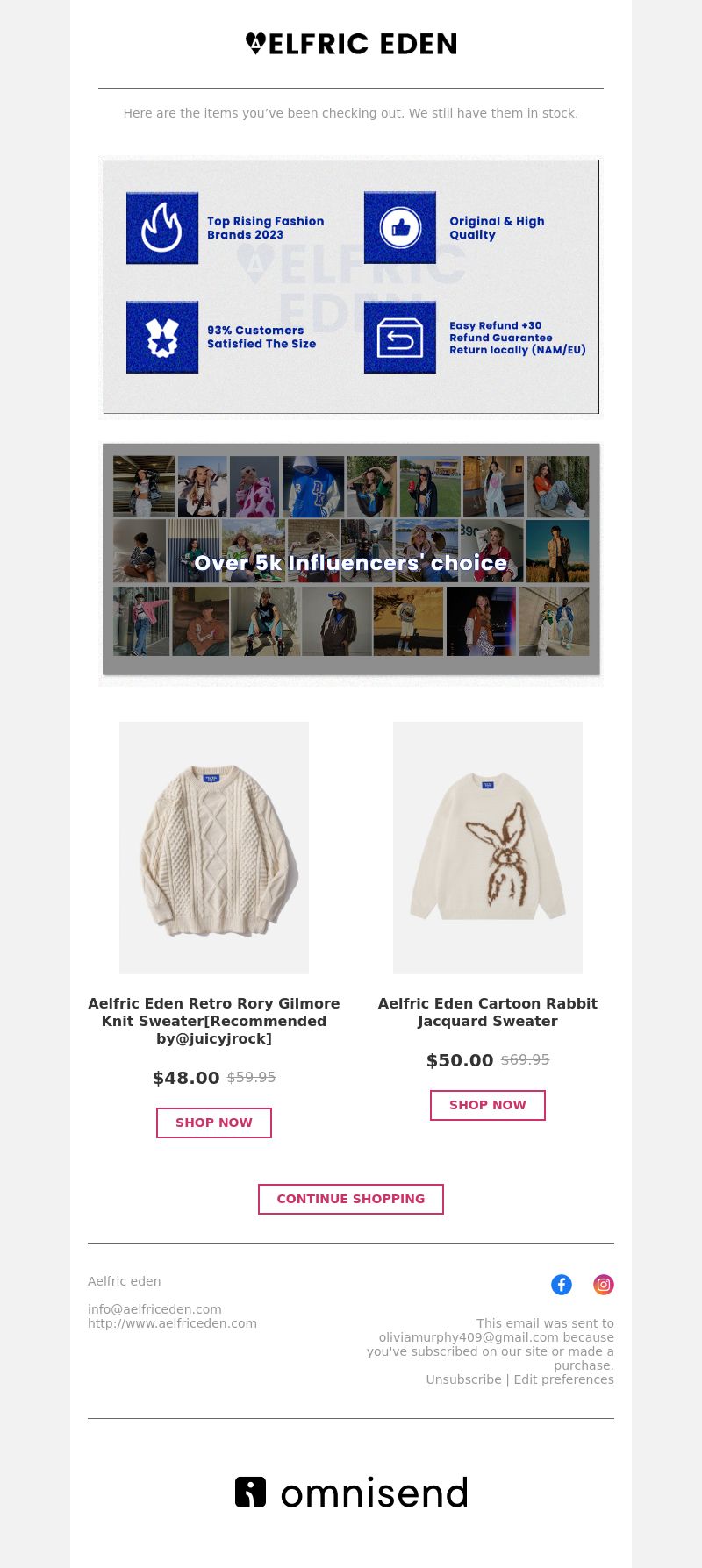Open the cable knit sweater product image
The width and height of the screenshot is (702, 1568).
[214, 848]
